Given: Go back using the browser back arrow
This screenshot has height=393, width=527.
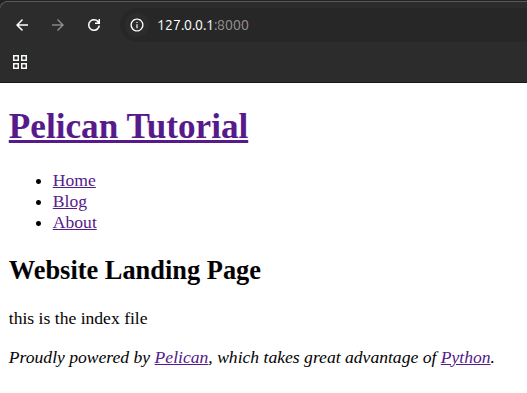Looking at the screenshot, I should pyautogui.click(x=22, y=25).
